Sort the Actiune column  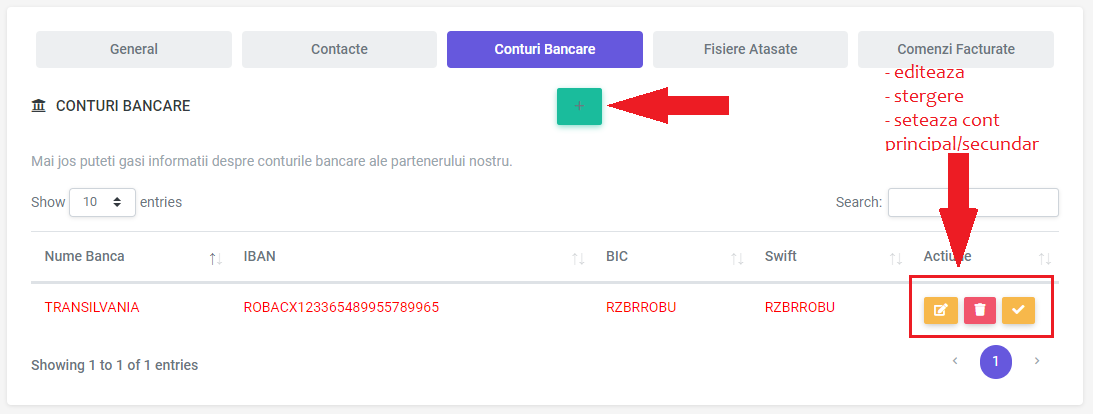pyautogui.click(x=1044, y=259)
